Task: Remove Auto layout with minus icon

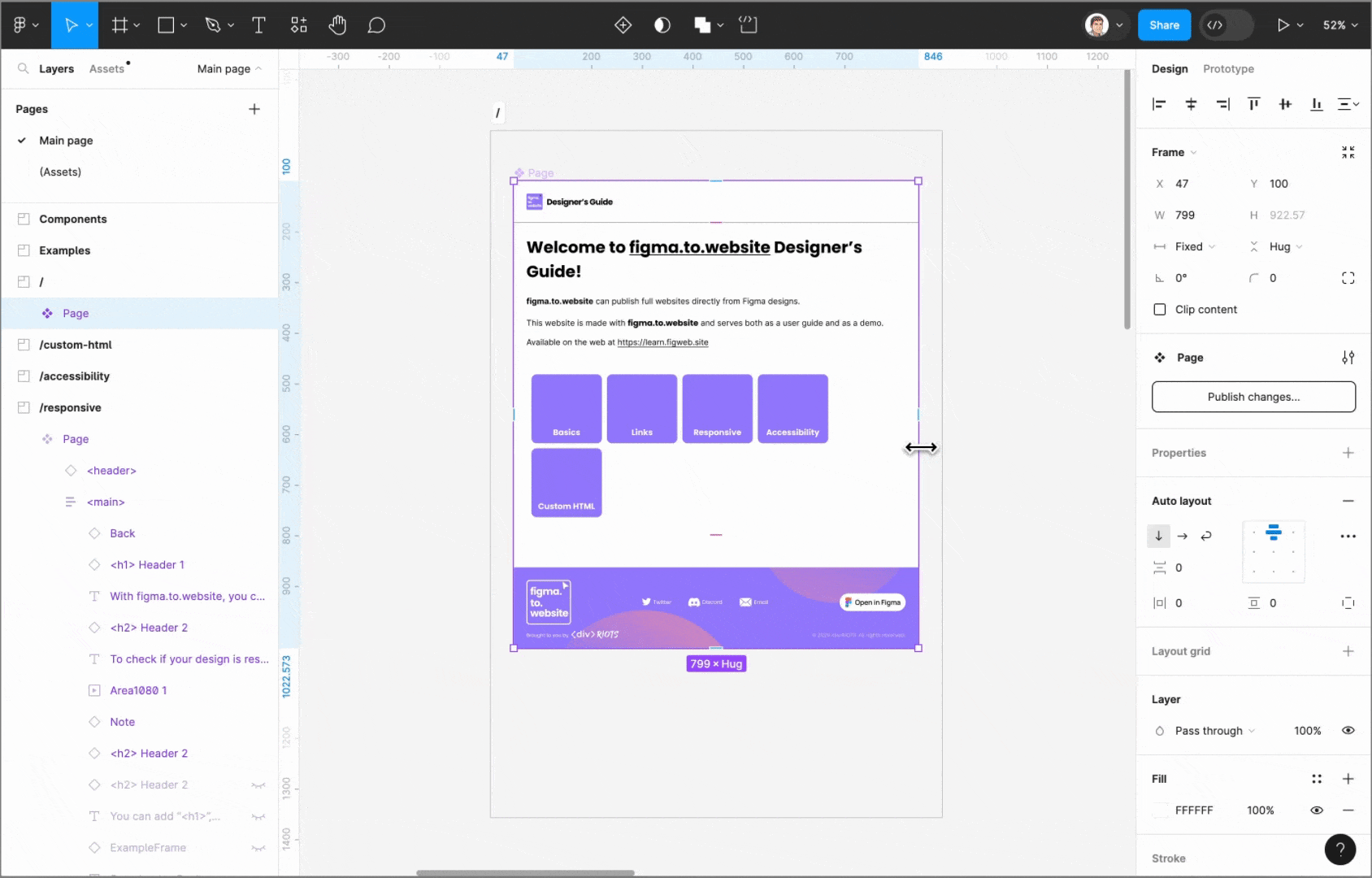Action: (1348, 501)
